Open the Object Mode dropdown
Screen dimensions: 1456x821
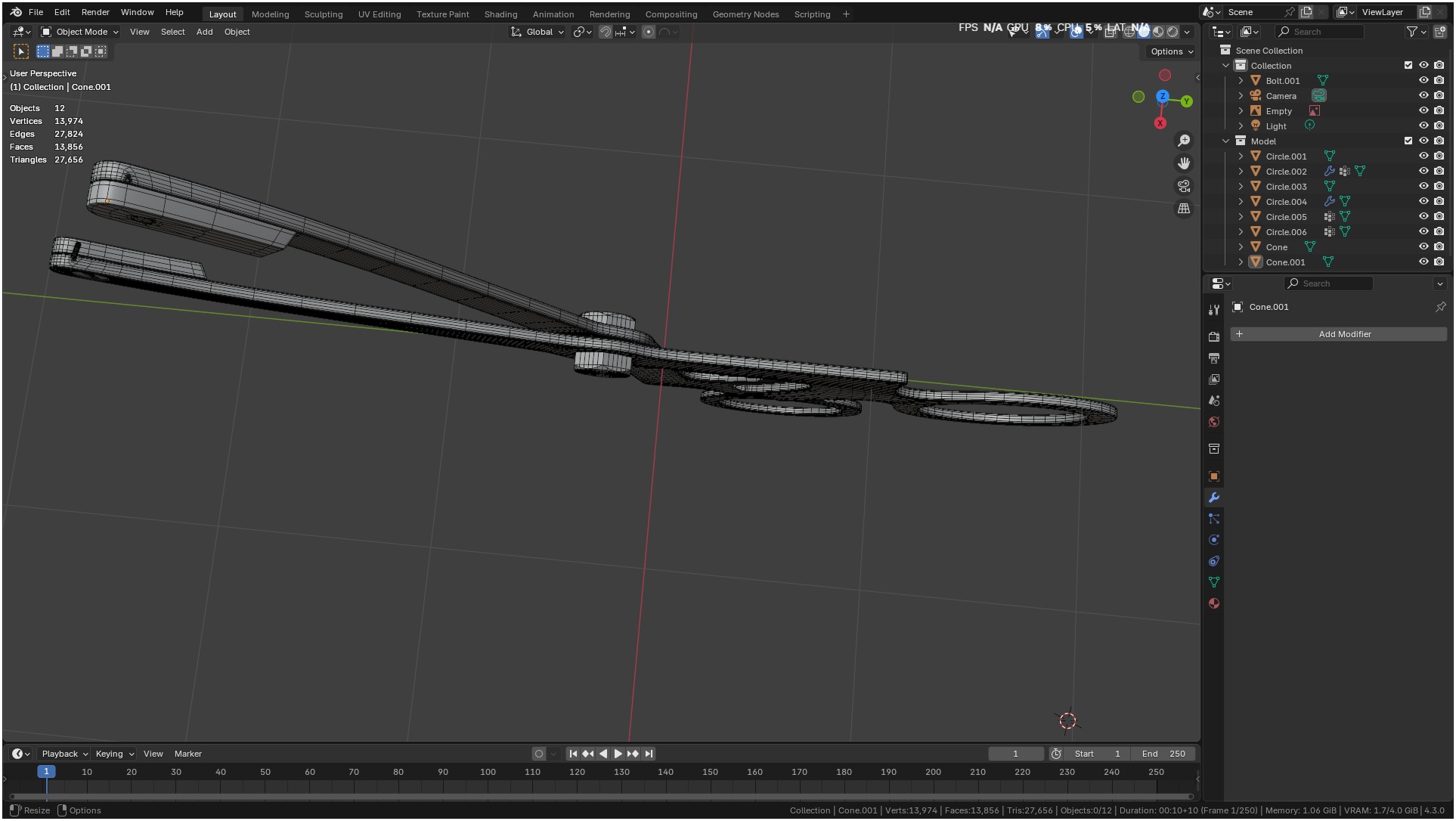coord(79,32)
